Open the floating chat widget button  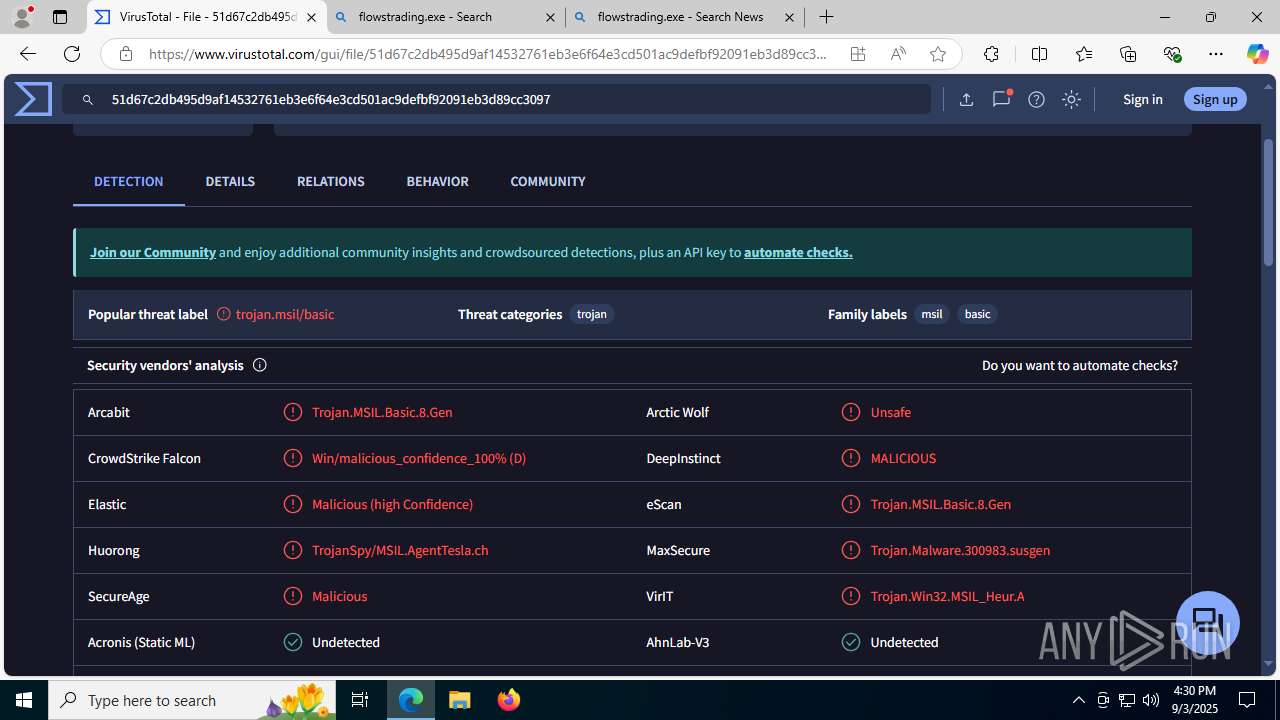(1208, 622)
